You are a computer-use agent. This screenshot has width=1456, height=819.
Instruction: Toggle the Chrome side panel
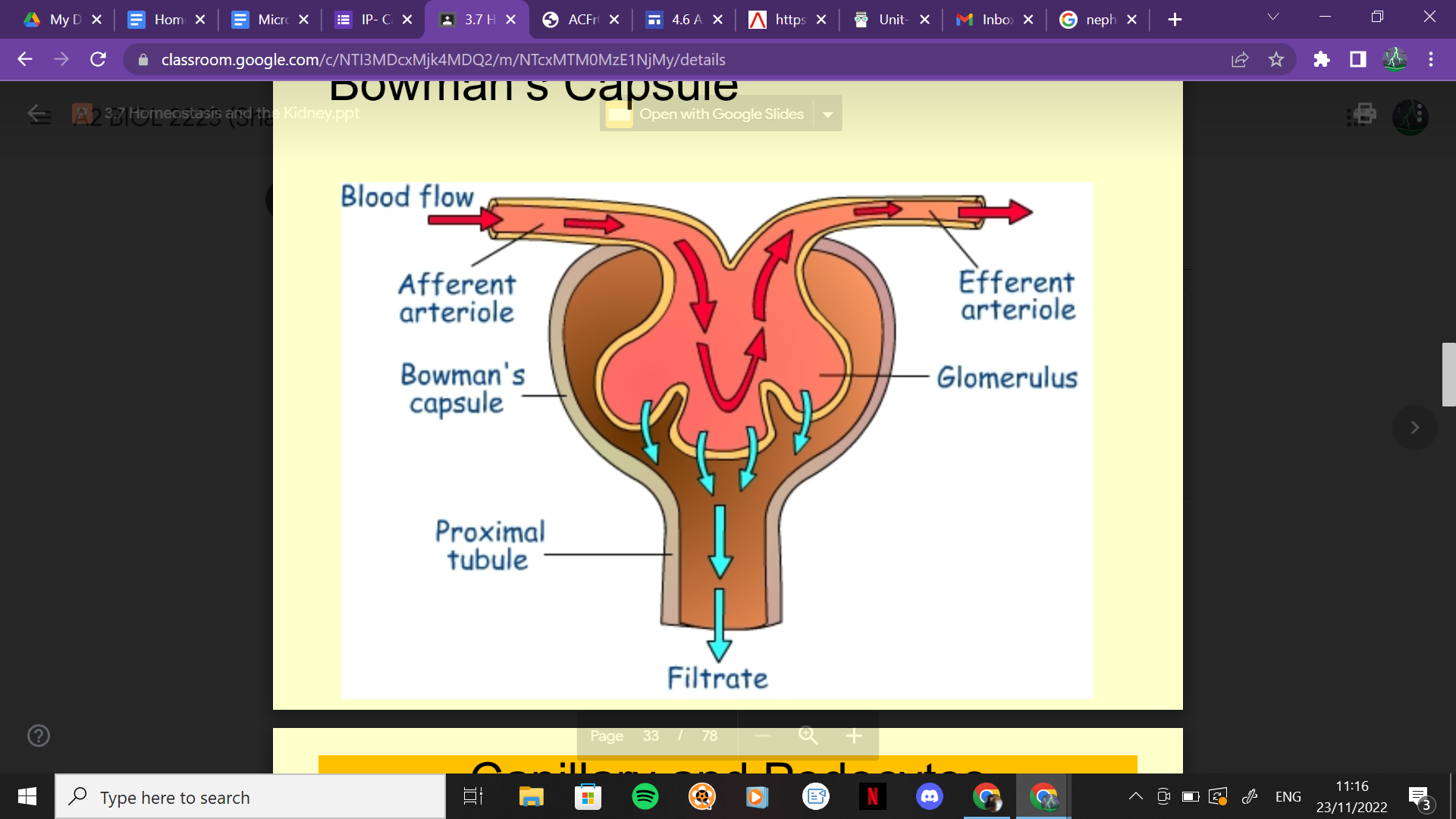pyautogui.click(x=1358, y=59)
